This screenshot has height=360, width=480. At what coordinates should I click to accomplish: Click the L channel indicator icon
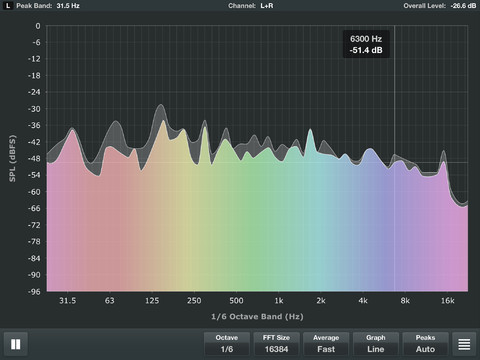pos(8,6)
